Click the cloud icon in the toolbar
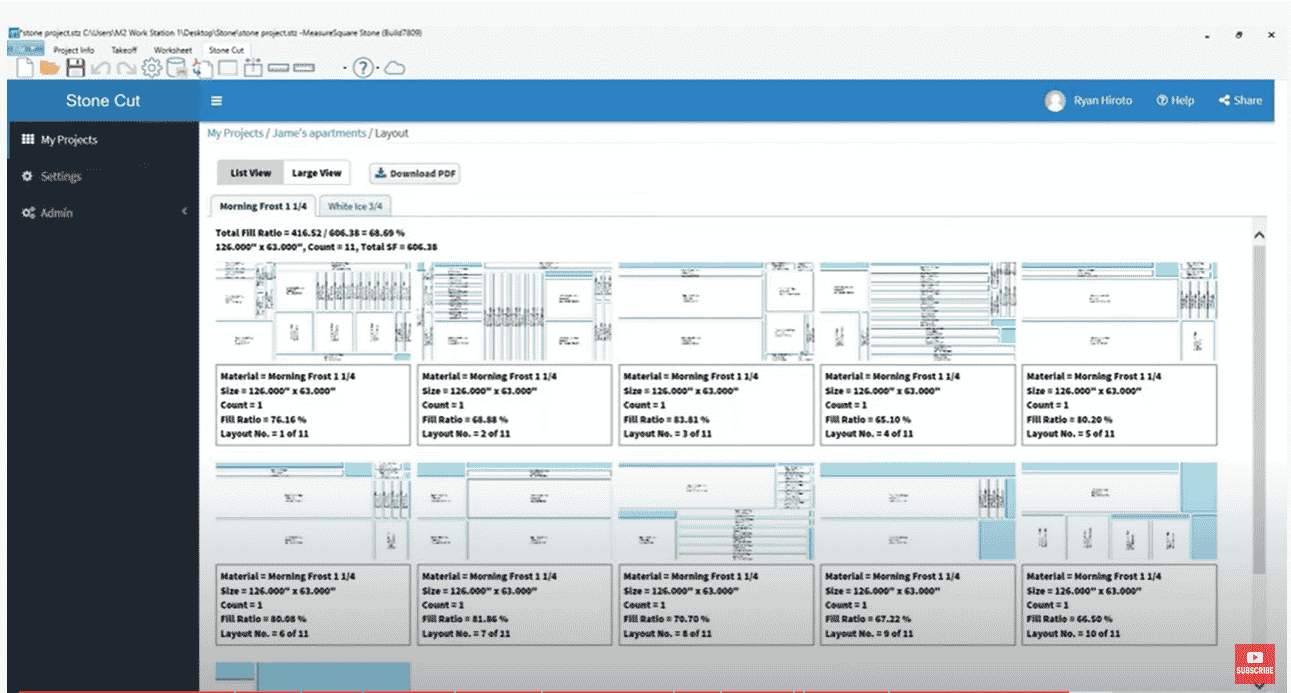This screenshot has width=1291, height=693. pyautogui.click(x=394, y=68)
